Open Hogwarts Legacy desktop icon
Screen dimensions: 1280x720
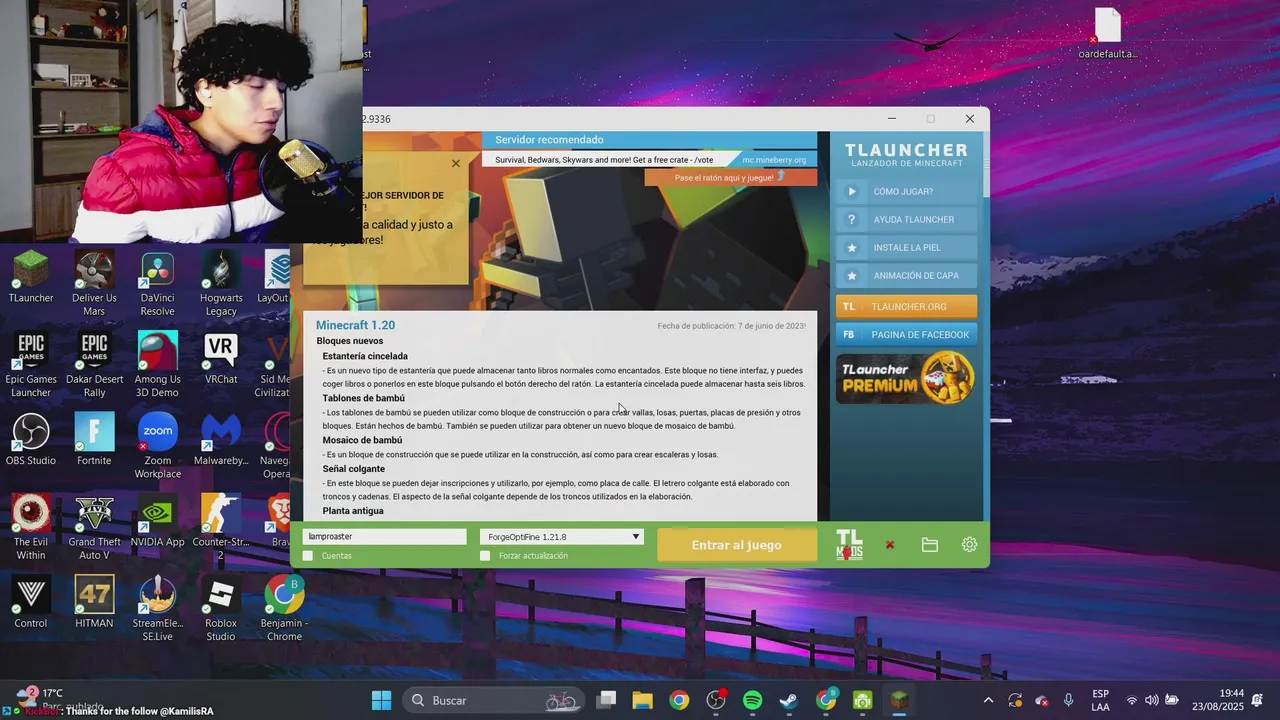click(221, 284)
